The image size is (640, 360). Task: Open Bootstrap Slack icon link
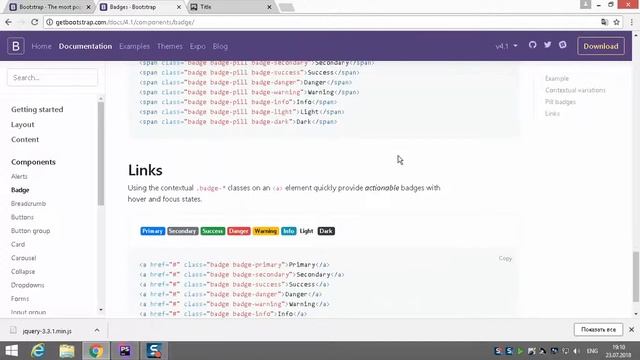click(562, 45)
